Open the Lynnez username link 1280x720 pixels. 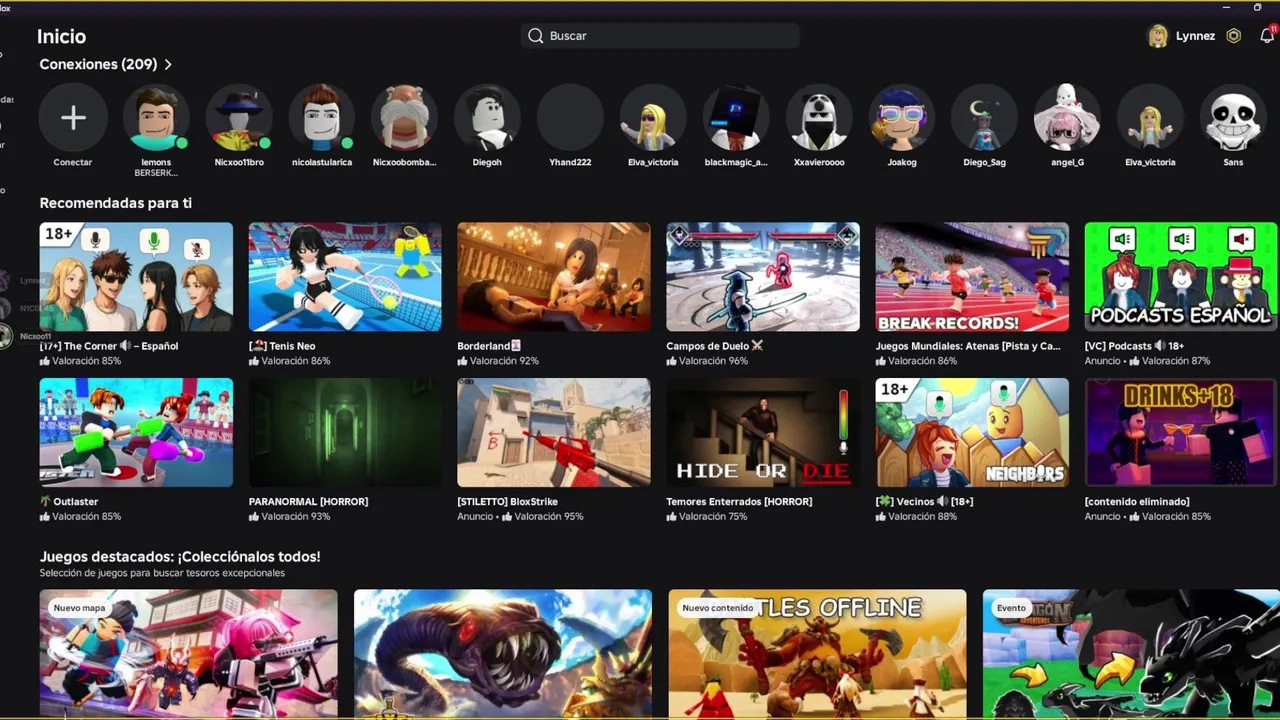pyautogui.click(x=1196, y=36)
